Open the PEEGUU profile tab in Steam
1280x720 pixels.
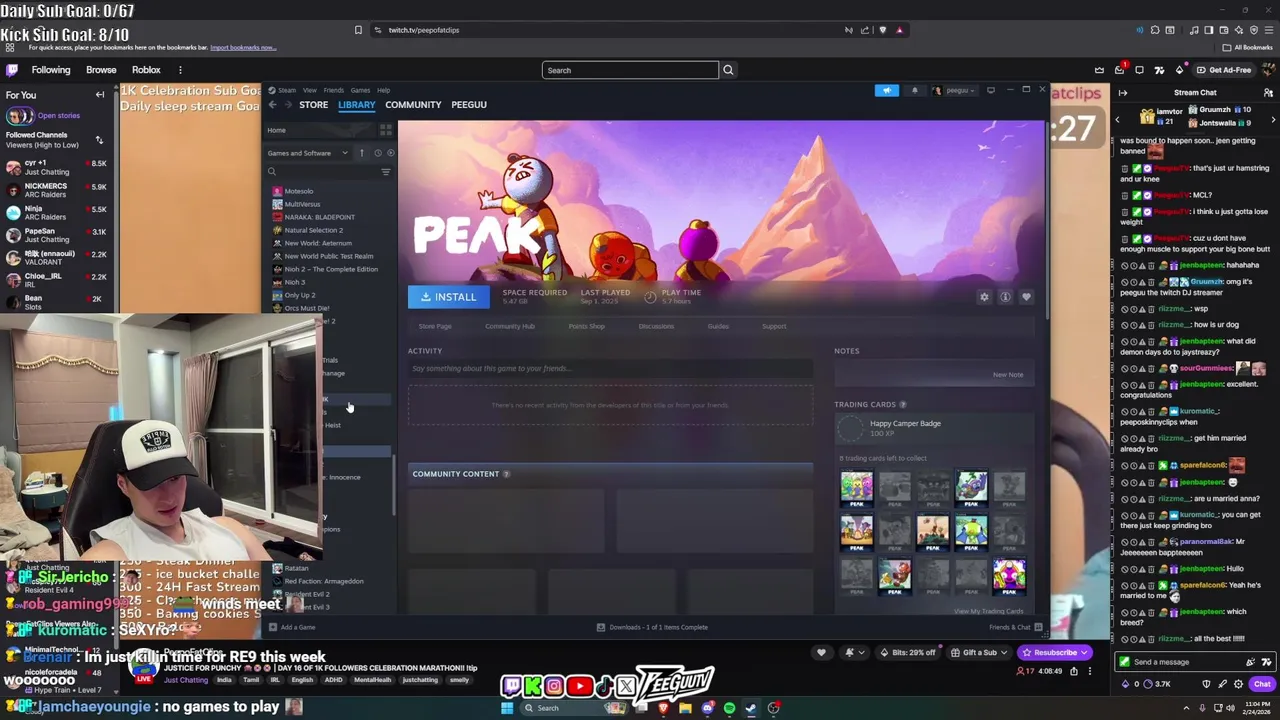pos(469,105)
